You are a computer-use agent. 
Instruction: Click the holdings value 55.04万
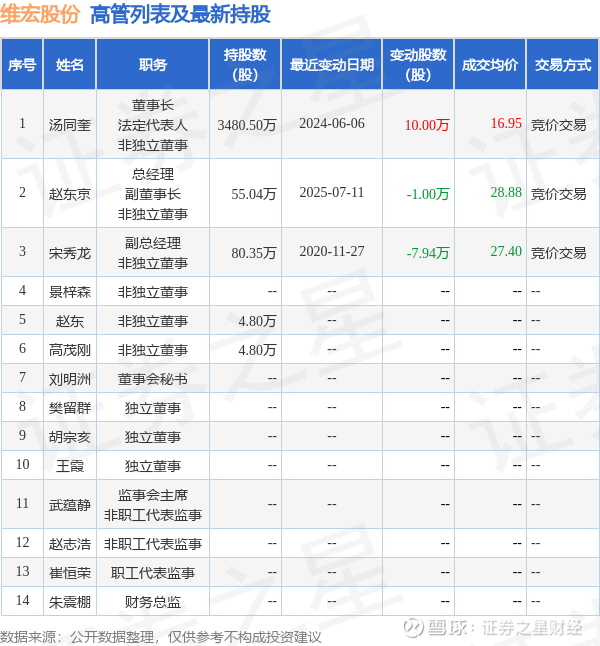253,194
